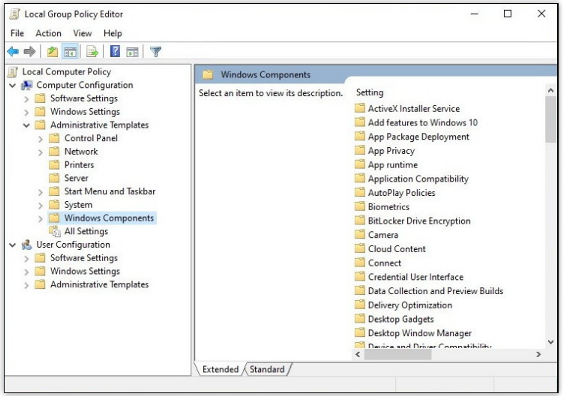Select AutoPlay Policies in the list
The image size is (563, 396).
coord(401,192)
